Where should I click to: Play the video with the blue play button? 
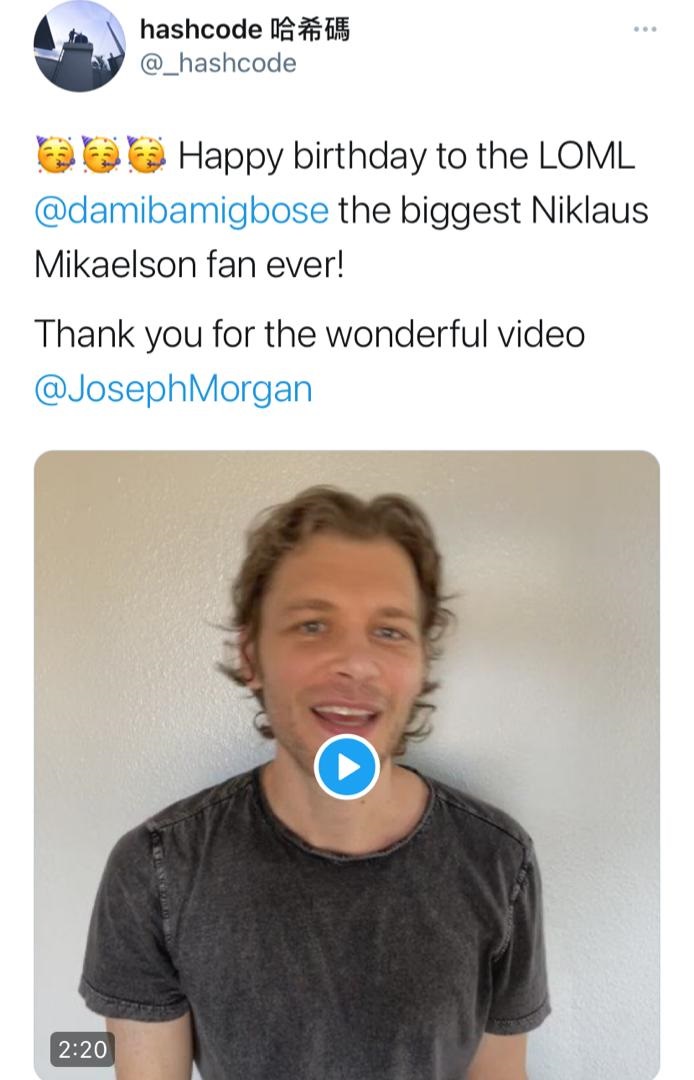(x=346, y=767)
